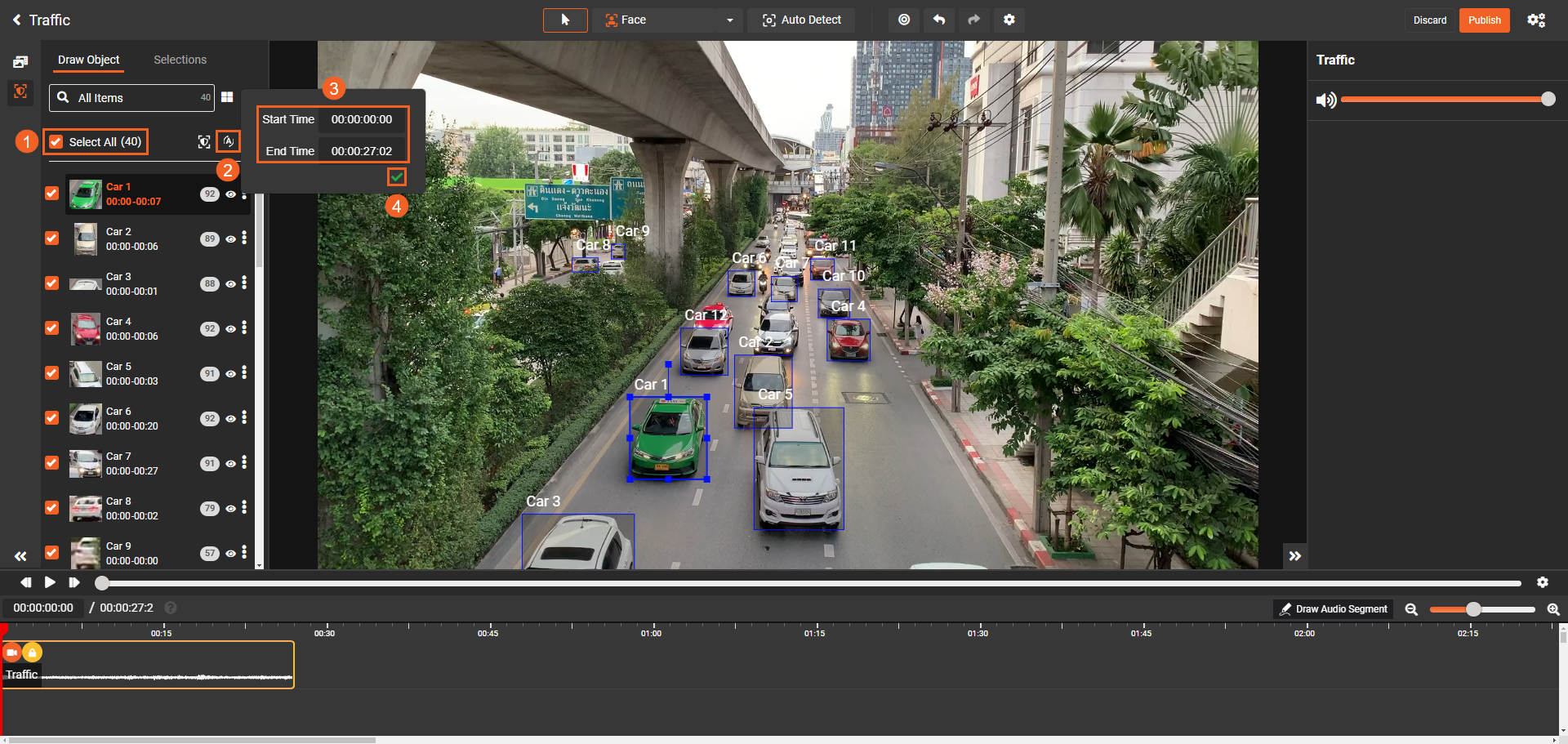This screenshot has width=1568, height=744.
Task: Mute the Traffic audio speaker icon
Action: (1325, 100)
